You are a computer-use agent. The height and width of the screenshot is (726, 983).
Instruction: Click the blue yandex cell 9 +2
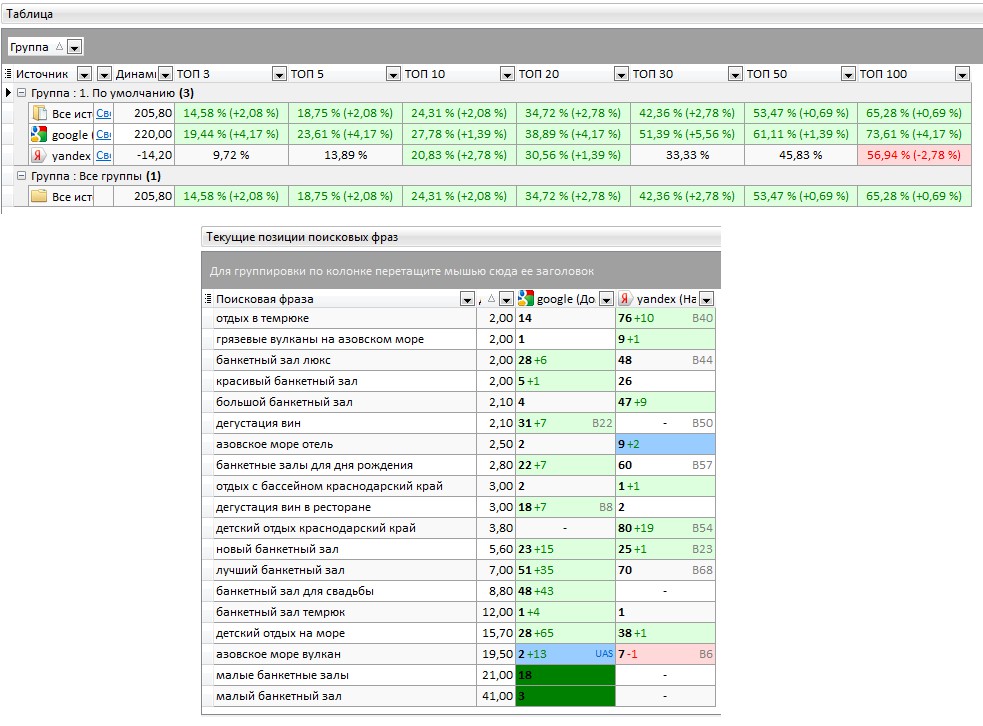[x=665, y=444]
